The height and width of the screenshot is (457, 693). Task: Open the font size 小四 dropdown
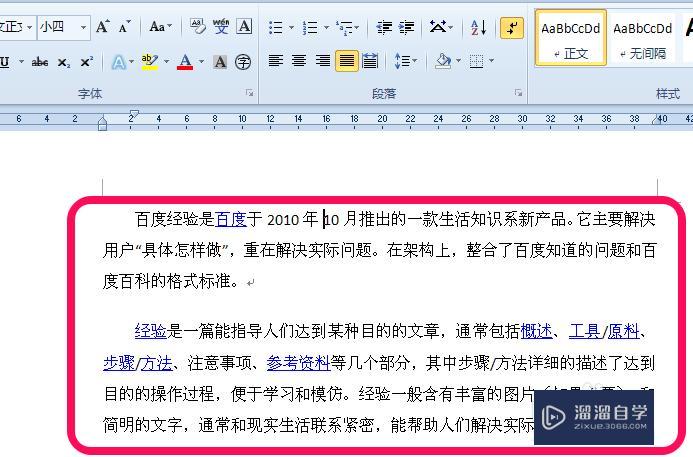83,28
